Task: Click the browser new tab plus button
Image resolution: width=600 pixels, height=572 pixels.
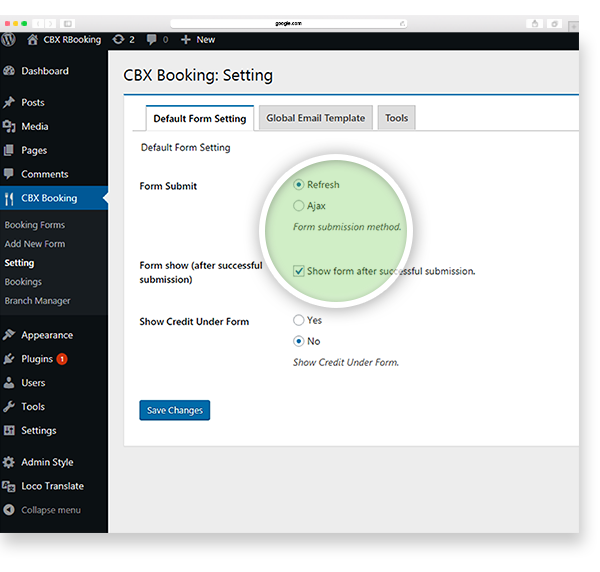Action: point(574,27)
